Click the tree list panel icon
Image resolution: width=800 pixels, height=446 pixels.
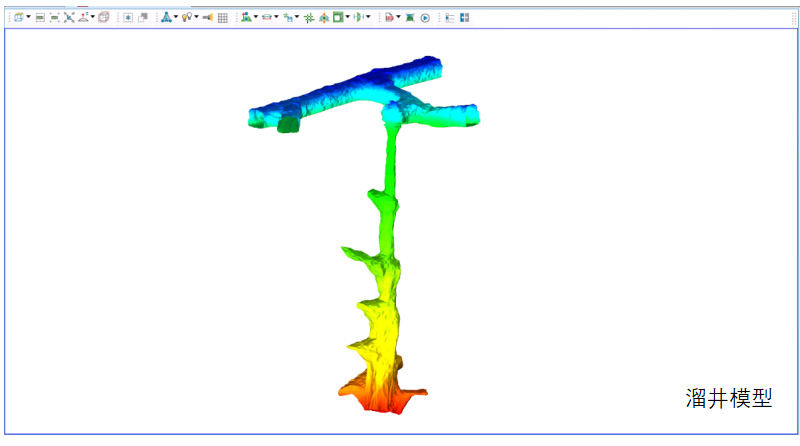[450, 18]
